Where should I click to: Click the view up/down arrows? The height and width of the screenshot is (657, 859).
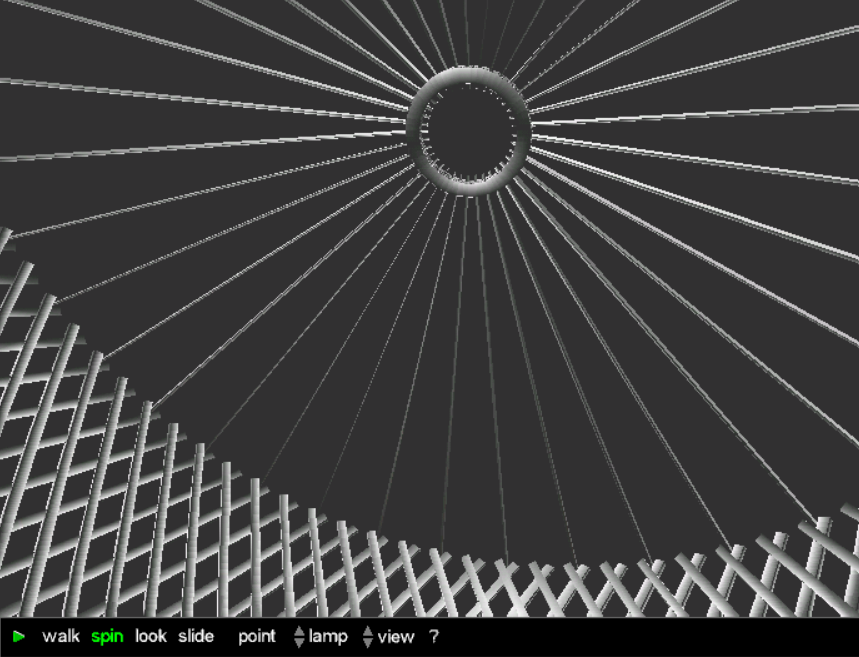368,637
